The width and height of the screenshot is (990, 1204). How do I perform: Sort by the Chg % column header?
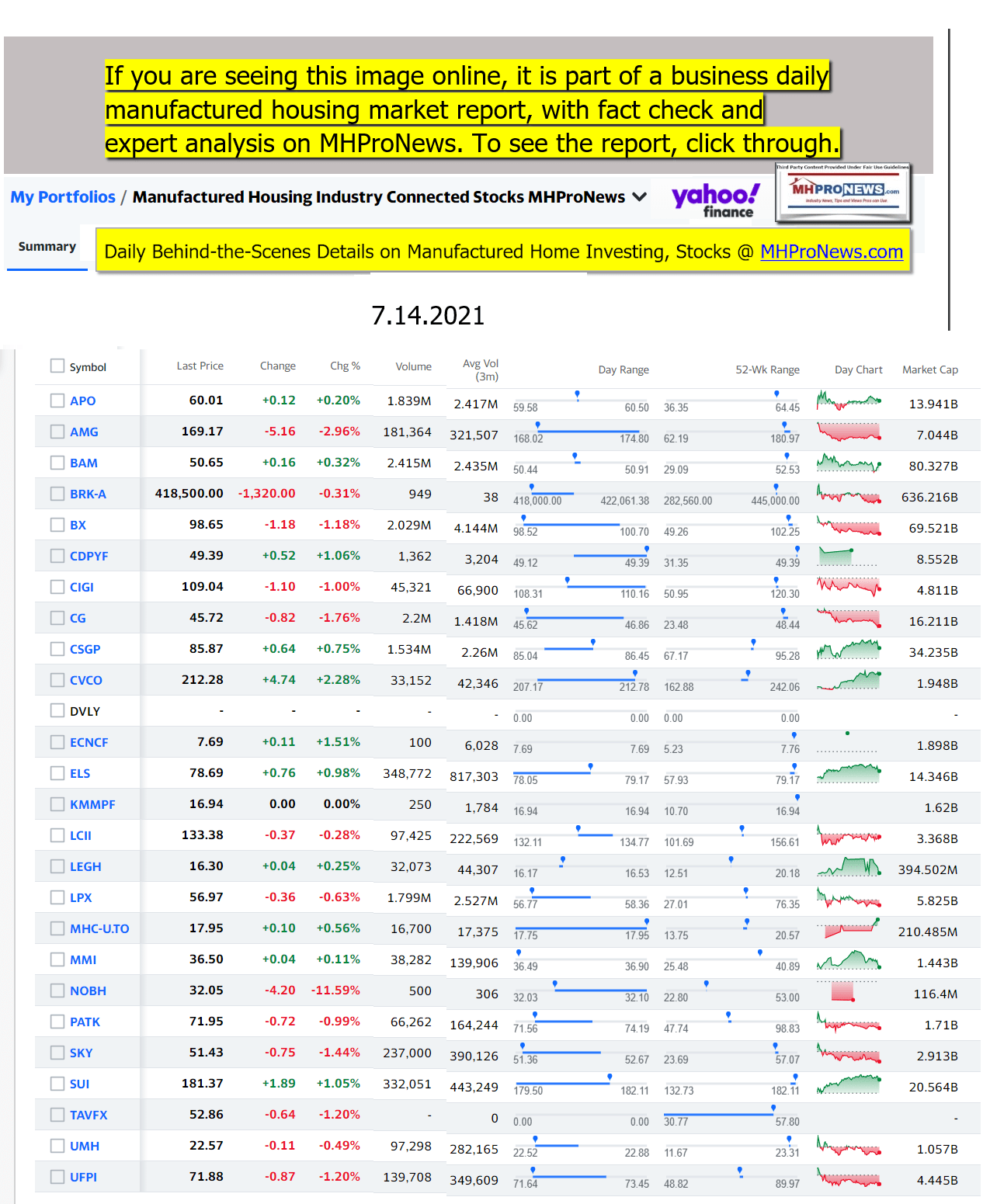click(x=345, y=366)
